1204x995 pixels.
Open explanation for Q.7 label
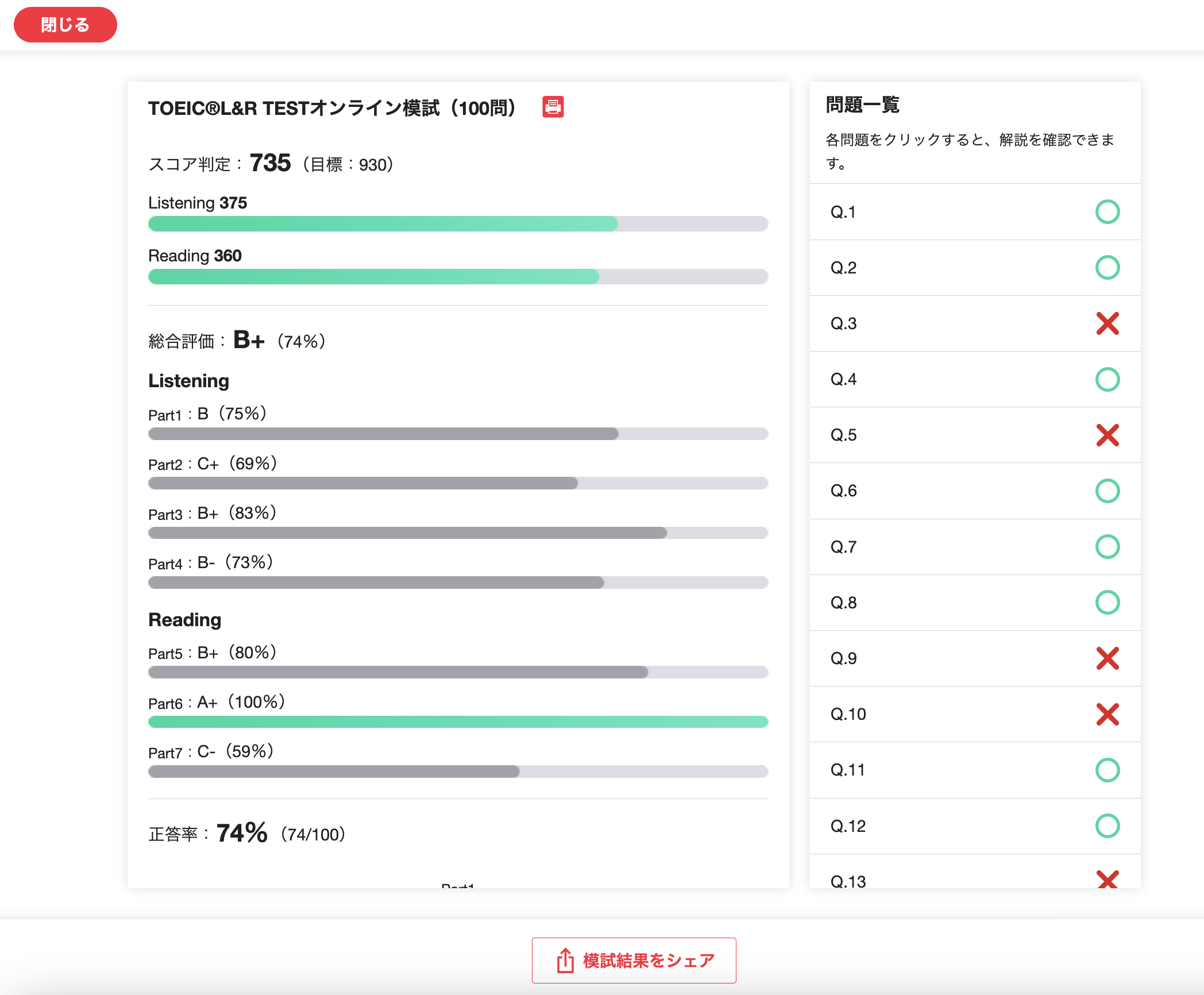(x=843, y=547)
